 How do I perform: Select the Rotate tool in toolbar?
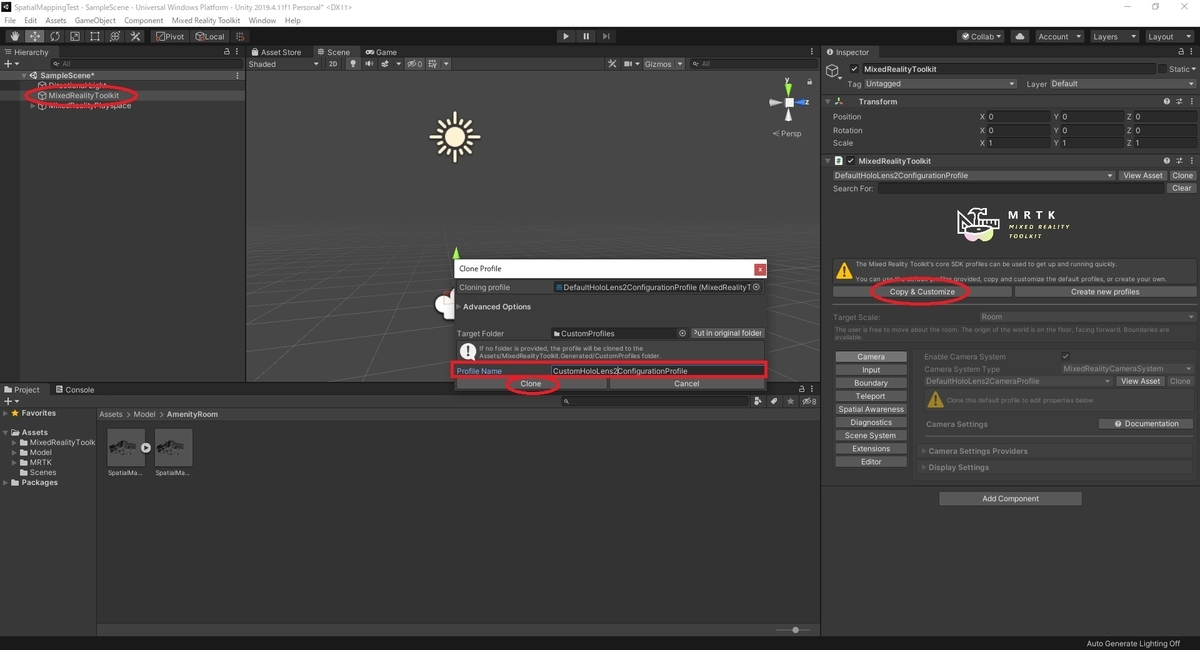click(54, 36)
